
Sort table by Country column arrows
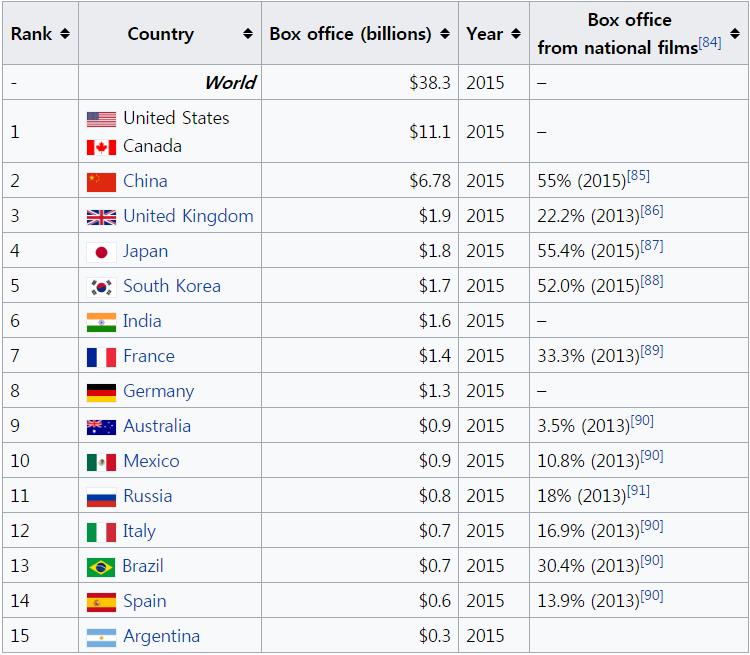pyautogui.click(x=248, y=34)
